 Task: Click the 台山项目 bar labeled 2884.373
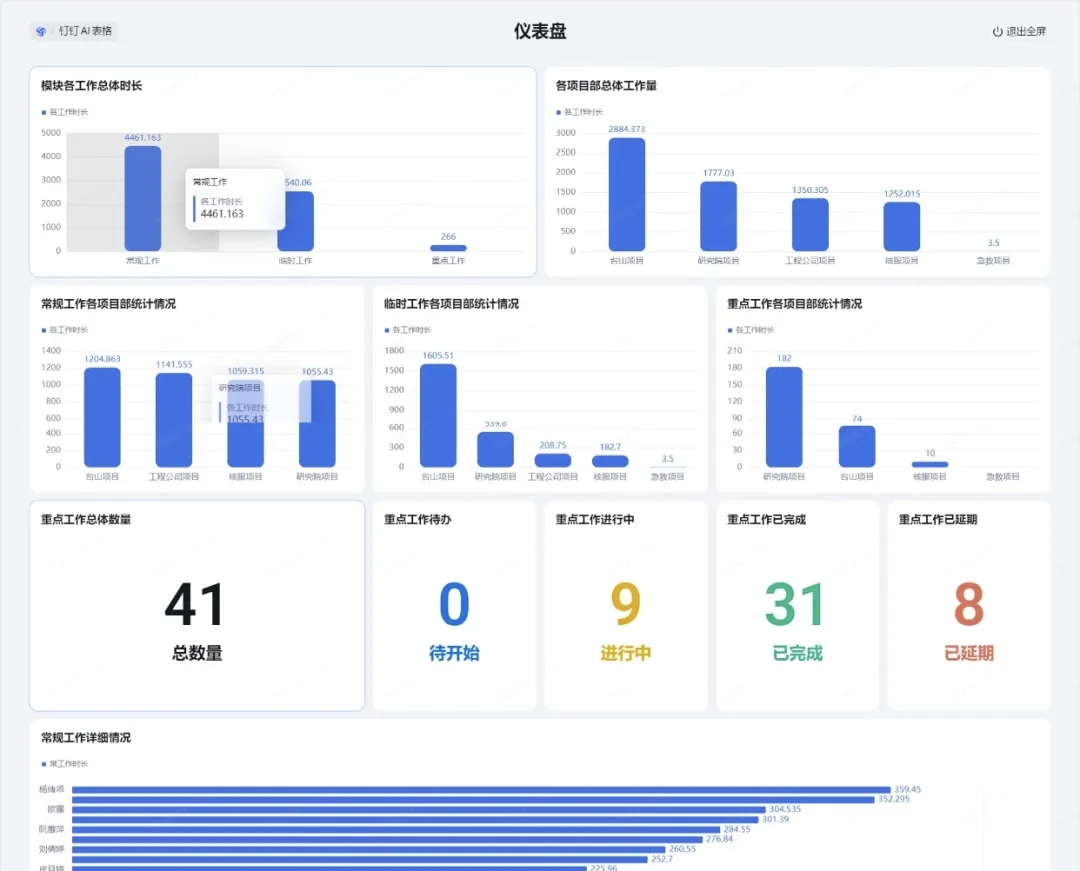627,194
